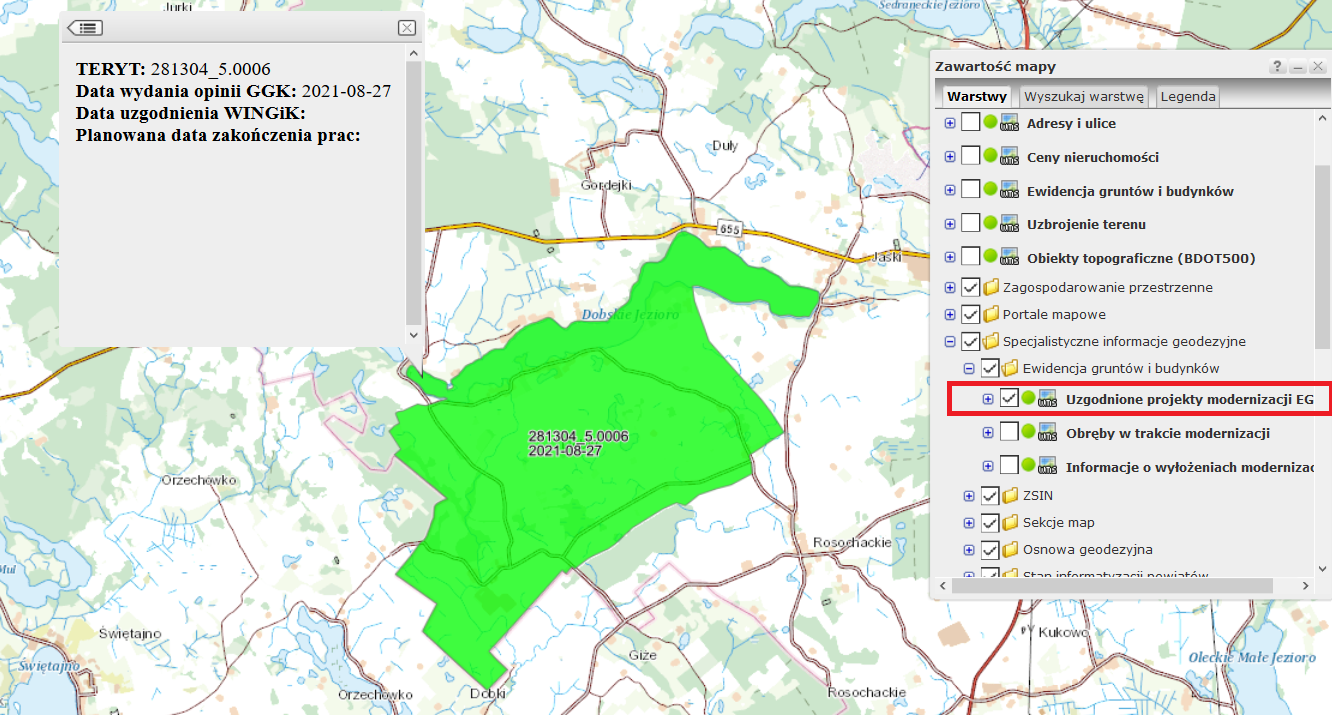
Task: Expand the ZSIN folder node
Action: tap(969, 495)
